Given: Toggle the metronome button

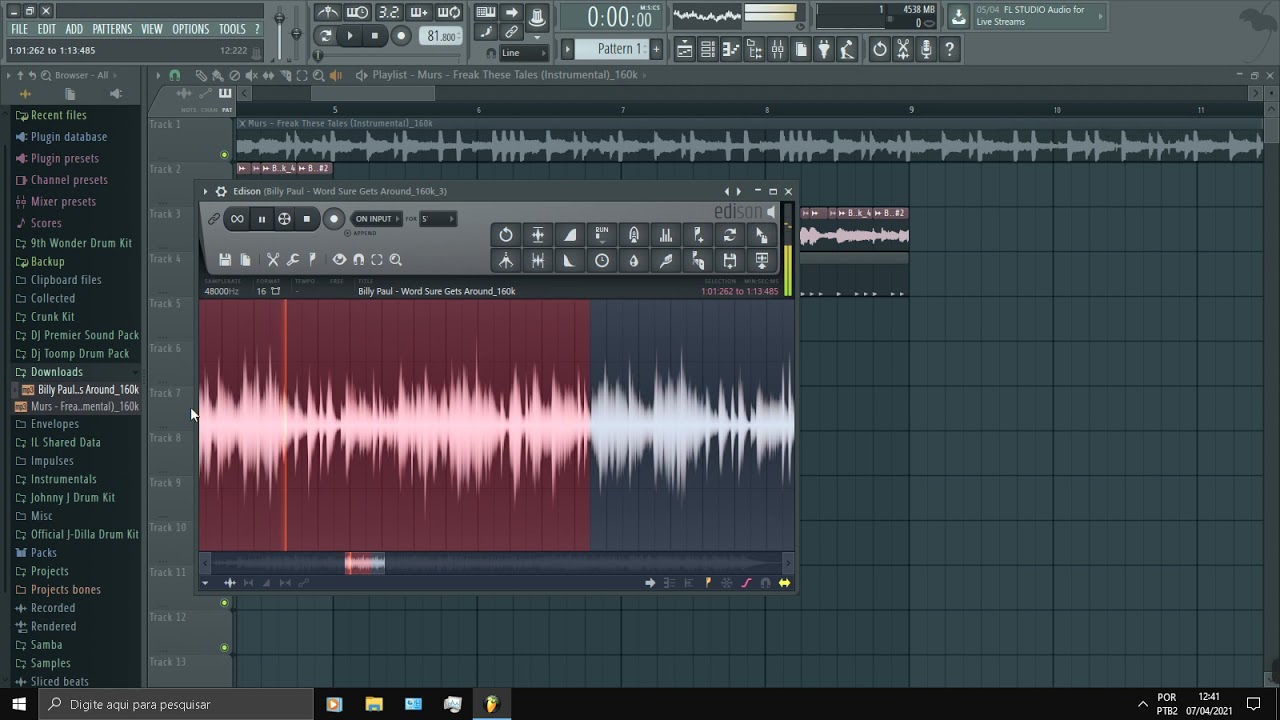Looking at the screenshot, I should point(327,11).
